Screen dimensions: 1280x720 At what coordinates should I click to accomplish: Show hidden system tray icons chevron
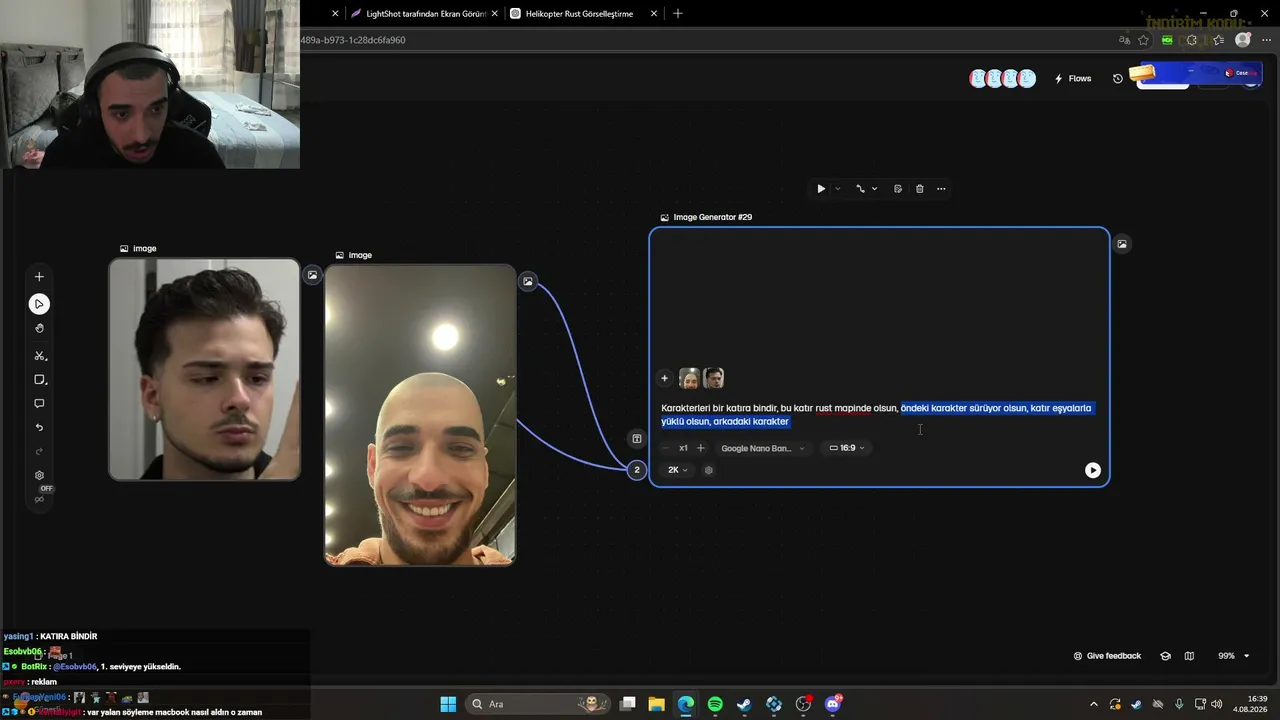coord(1093,704)
